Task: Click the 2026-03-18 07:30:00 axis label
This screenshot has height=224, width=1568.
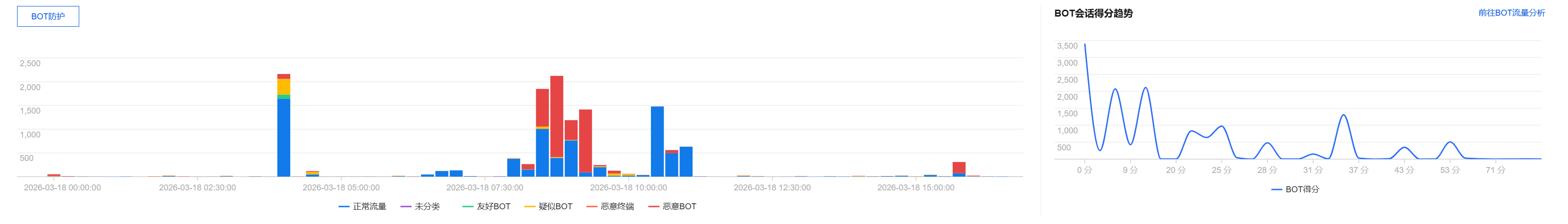Action: [485, 188]
